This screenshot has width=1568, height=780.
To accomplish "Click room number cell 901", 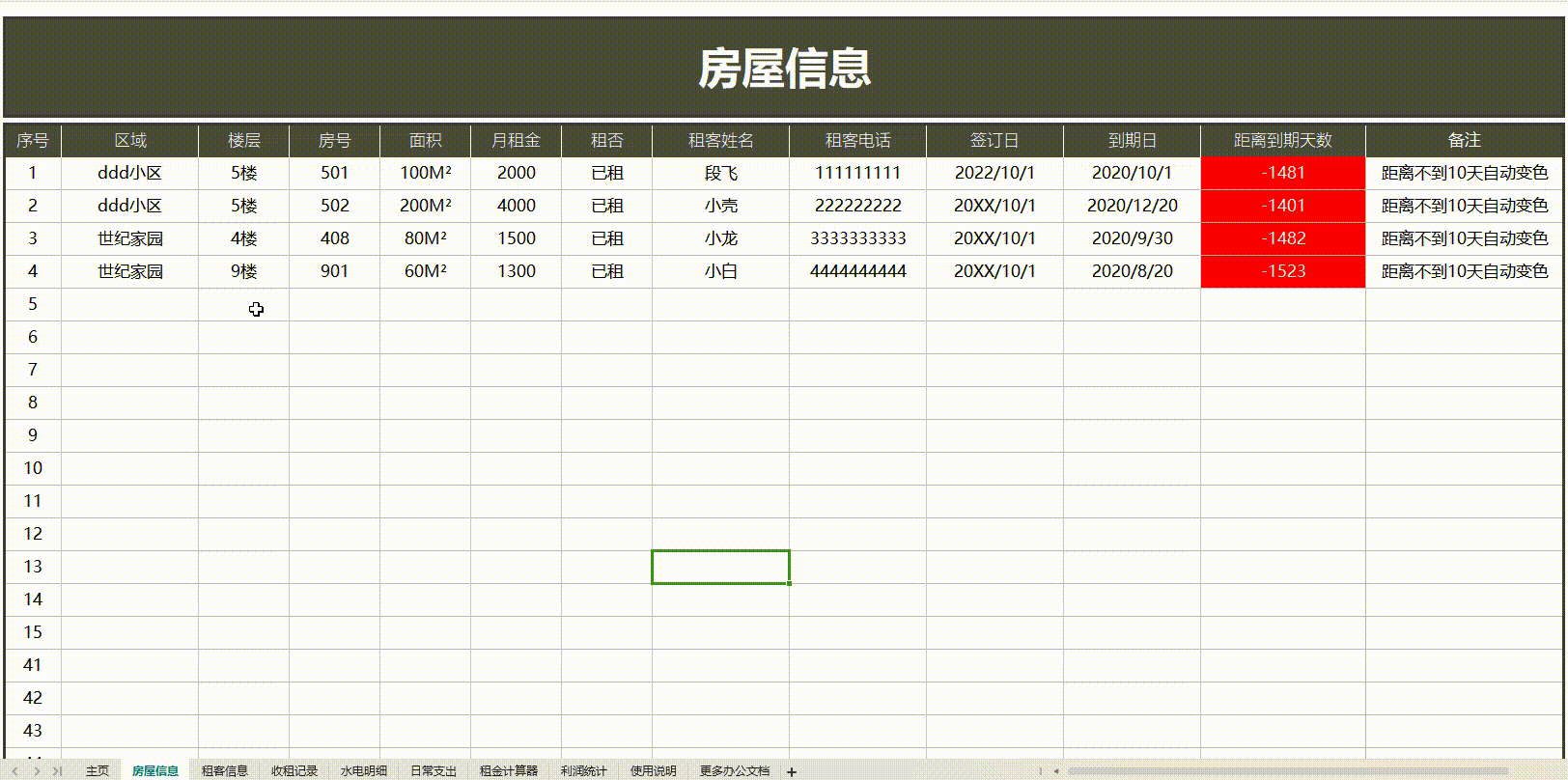I will 335,272.
